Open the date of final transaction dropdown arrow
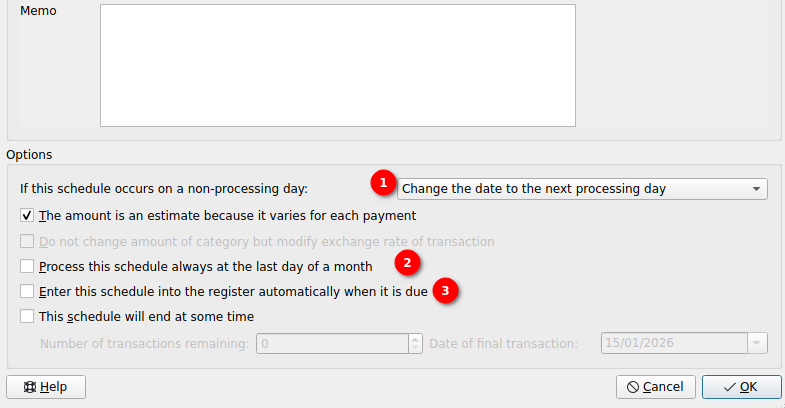This screenshot has width=785, height=408. pyautogui.click(x=757, y=343)
